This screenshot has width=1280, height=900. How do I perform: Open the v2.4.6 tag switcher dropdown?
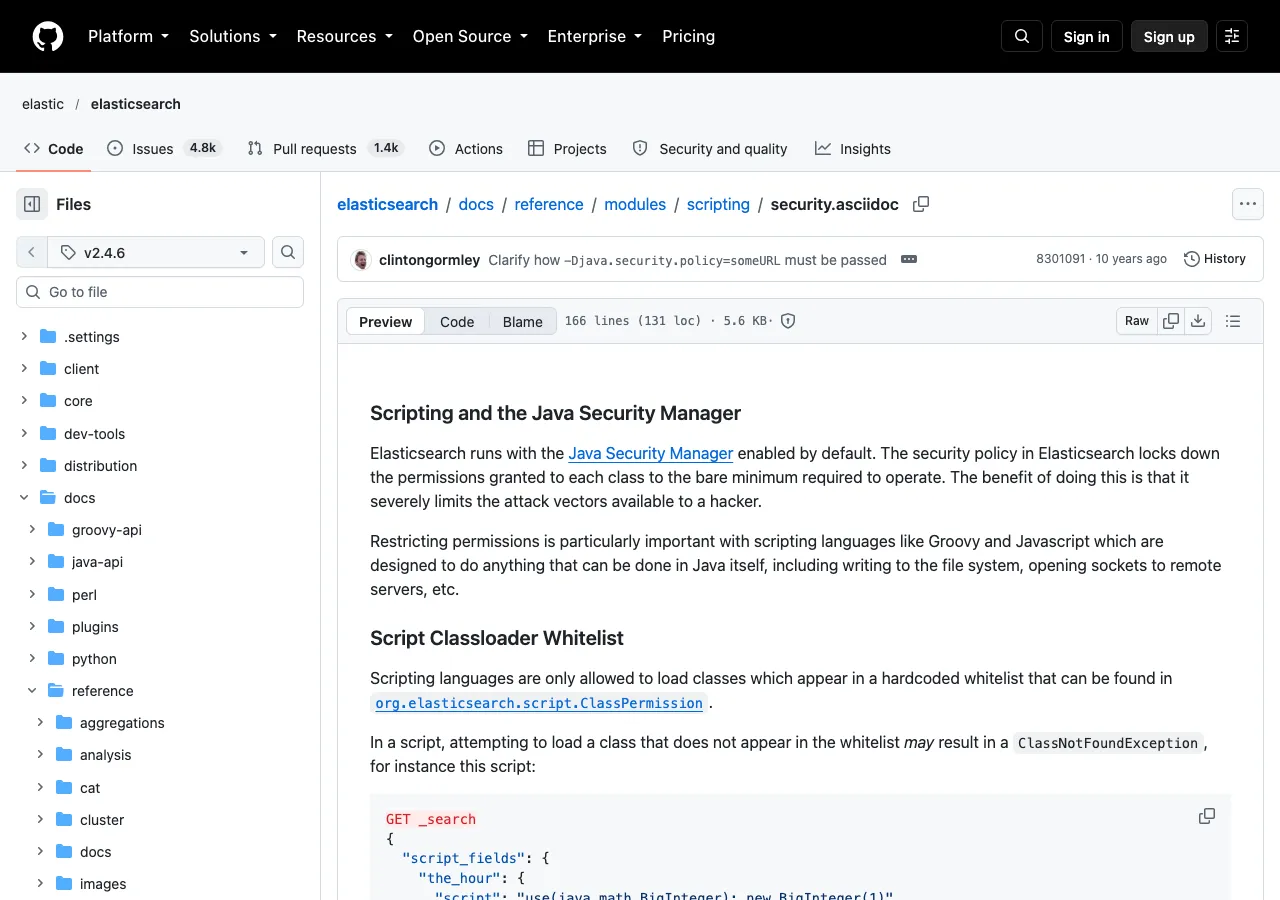click(155, 252)
